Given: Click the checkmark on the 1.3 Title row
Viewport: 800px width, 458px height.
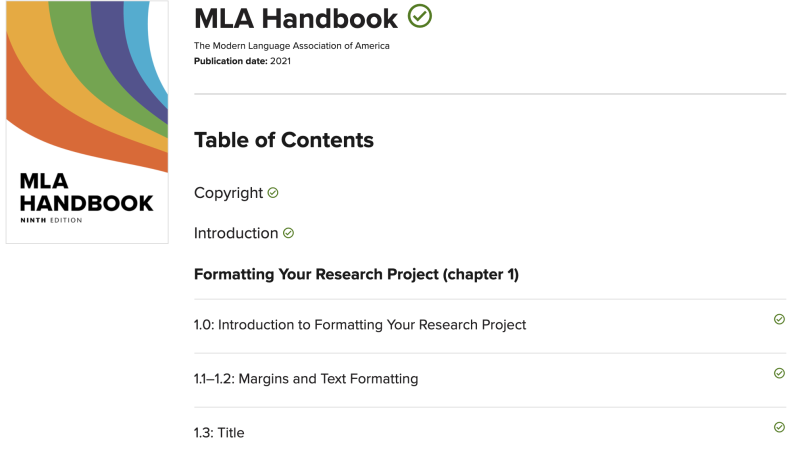Looking at the screenshot, I should click(x=779, y=427).
